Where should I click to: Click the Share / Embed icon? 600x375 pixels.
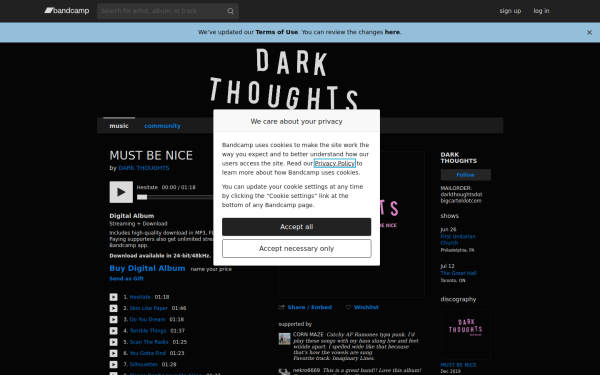[282, 307]
